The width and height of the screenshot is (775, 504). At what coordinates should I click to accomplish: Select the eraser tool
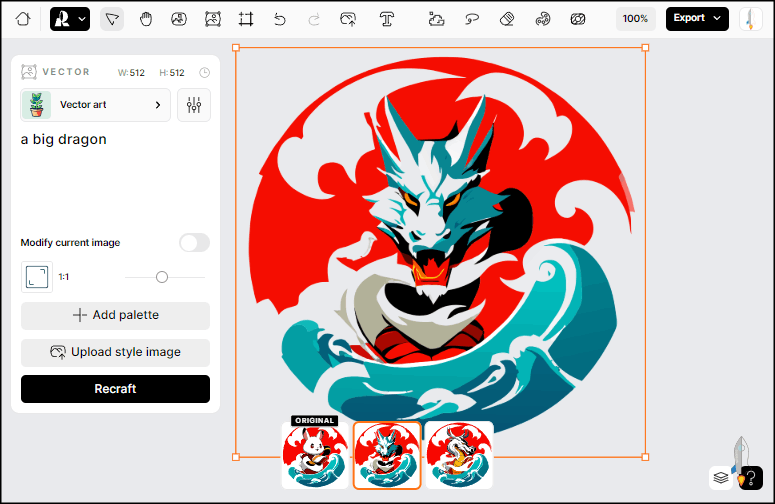point(507,18)
